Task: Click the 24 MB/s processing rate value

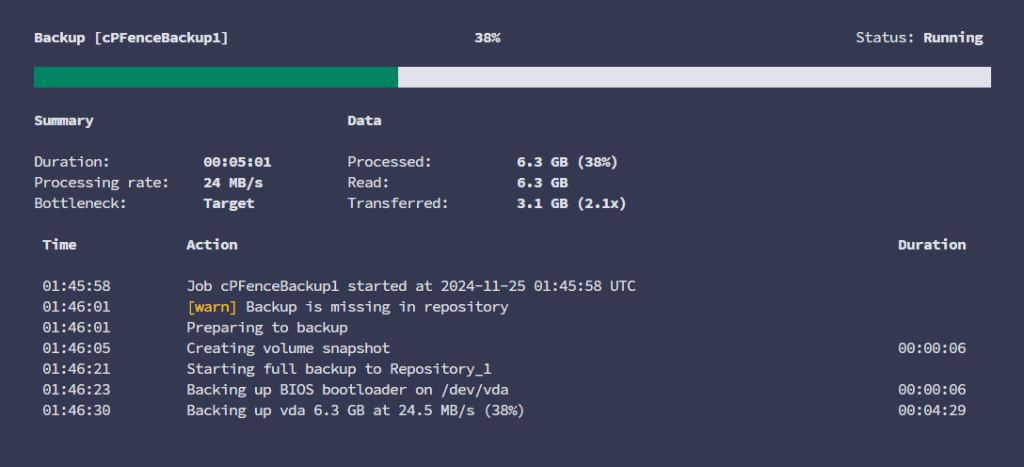Action: [233, 183]
